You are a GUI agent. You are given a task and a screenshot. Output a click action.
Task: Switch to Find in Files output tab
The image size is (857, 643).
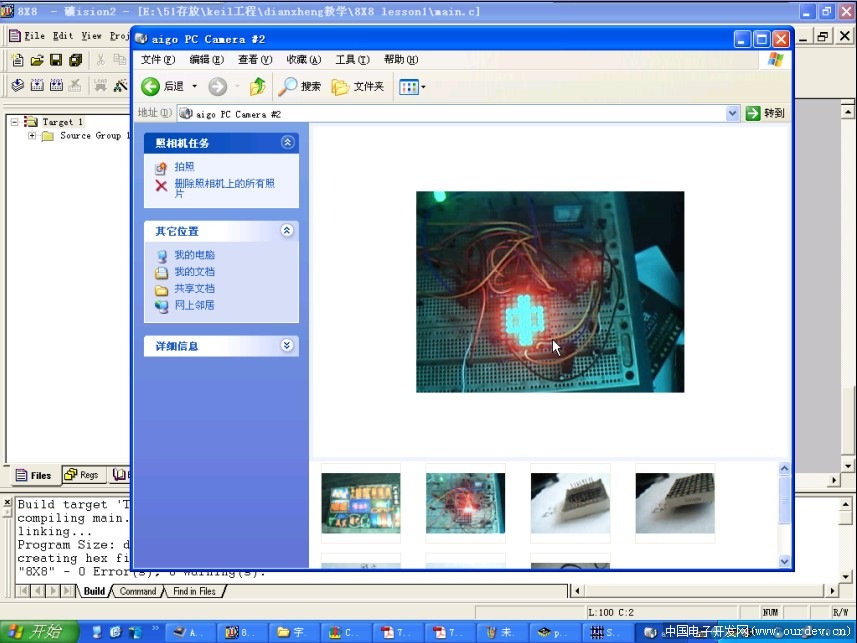[194, 591]
